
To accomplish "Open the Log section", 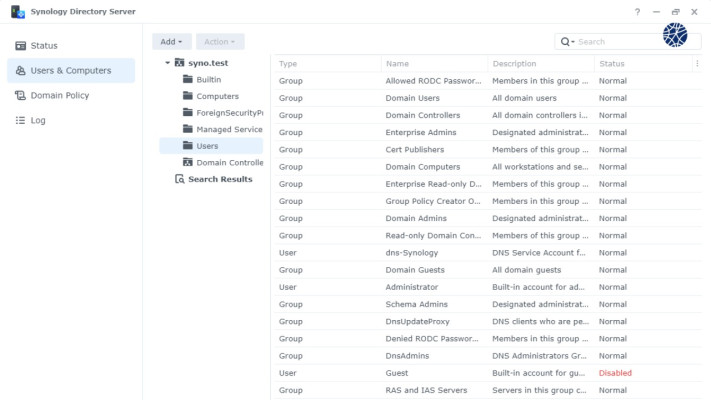I will [71, 121].
